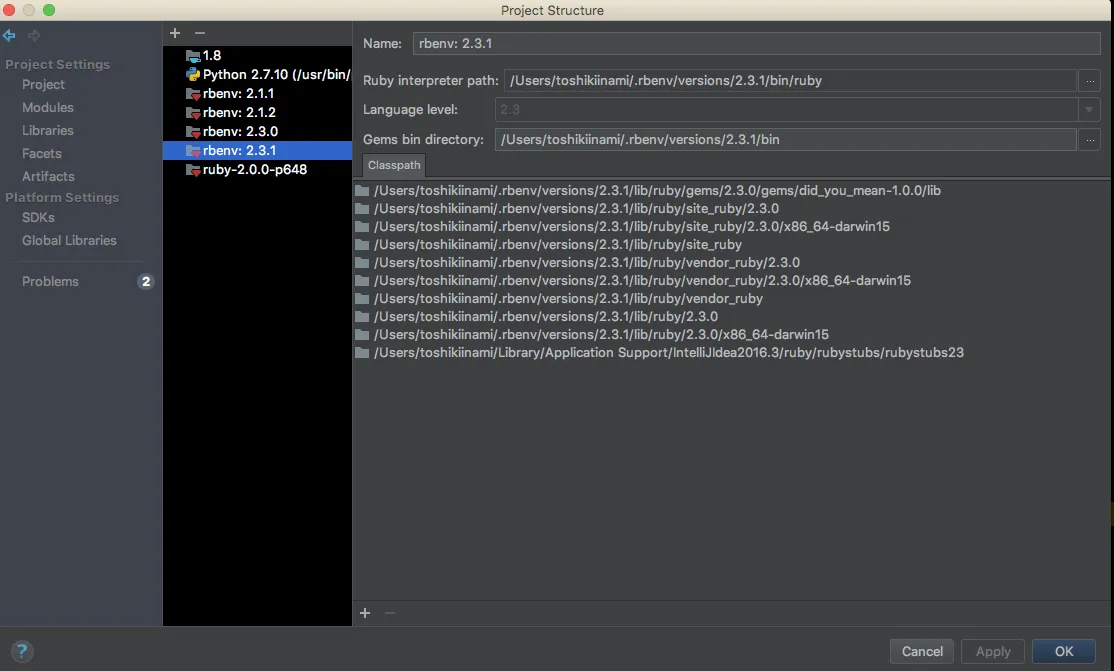Screen dimensions: 1114x671
Task: Add a classpath entry with plus
Action: tap(365, 613)
